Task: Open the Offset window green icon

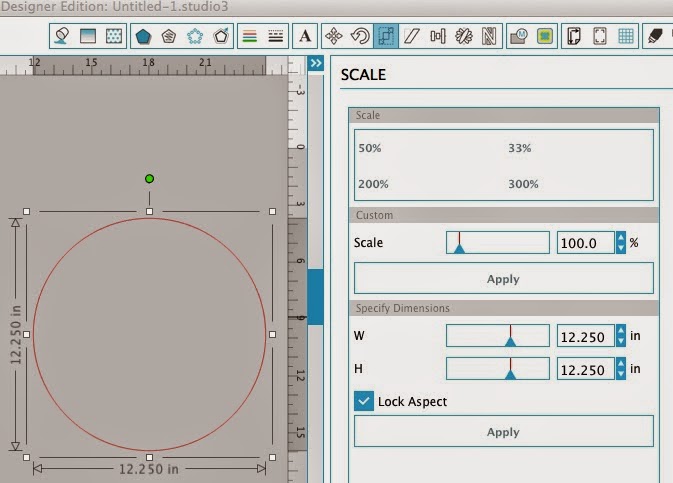Action: (x=545, y=36)
